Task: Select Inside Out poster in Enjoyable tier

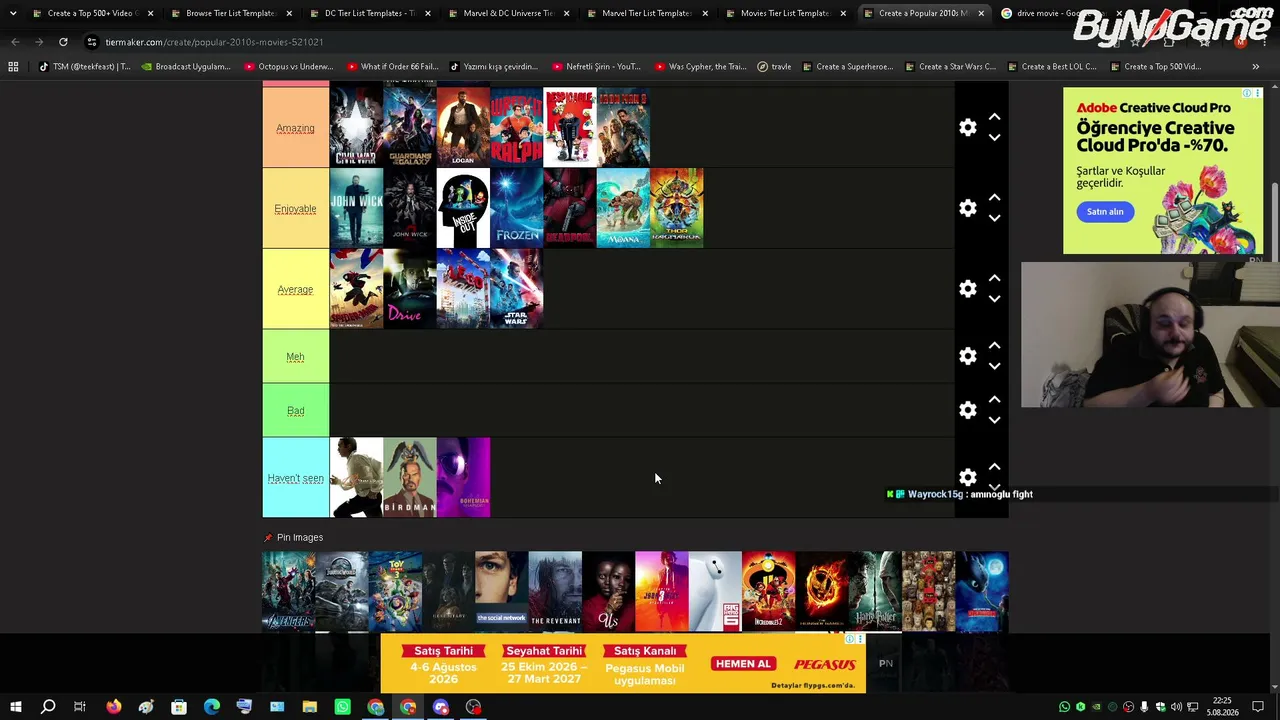Action: [463, 208]
